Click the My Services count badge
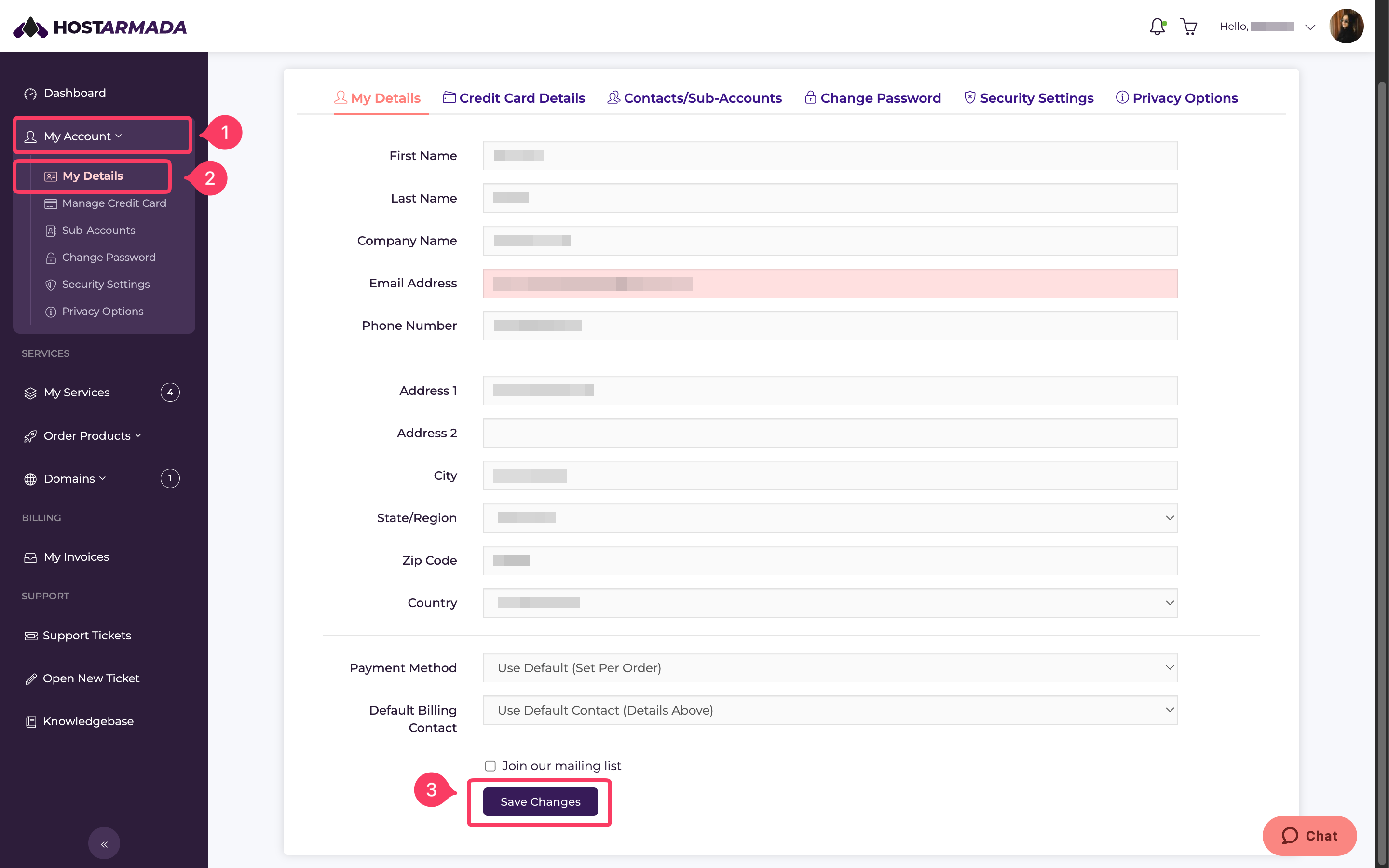 pos(170,393)
